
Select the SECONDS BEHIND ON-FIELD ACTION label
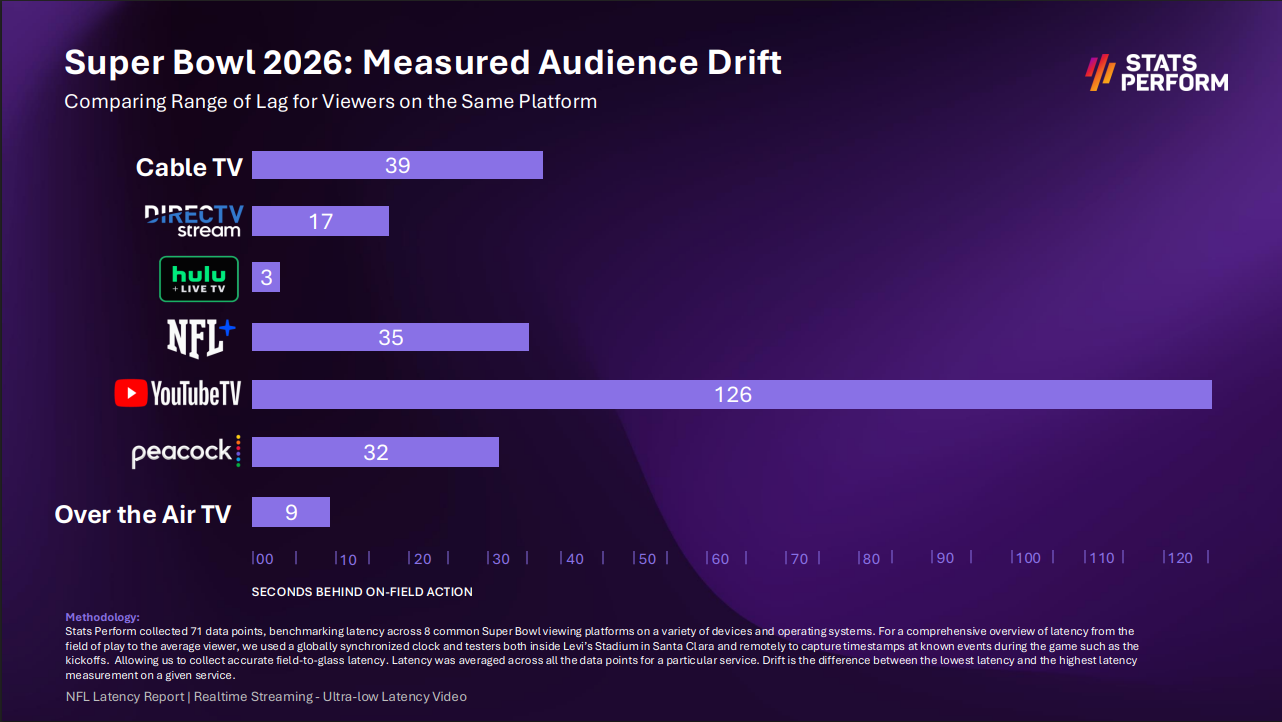tap(362, 591)
